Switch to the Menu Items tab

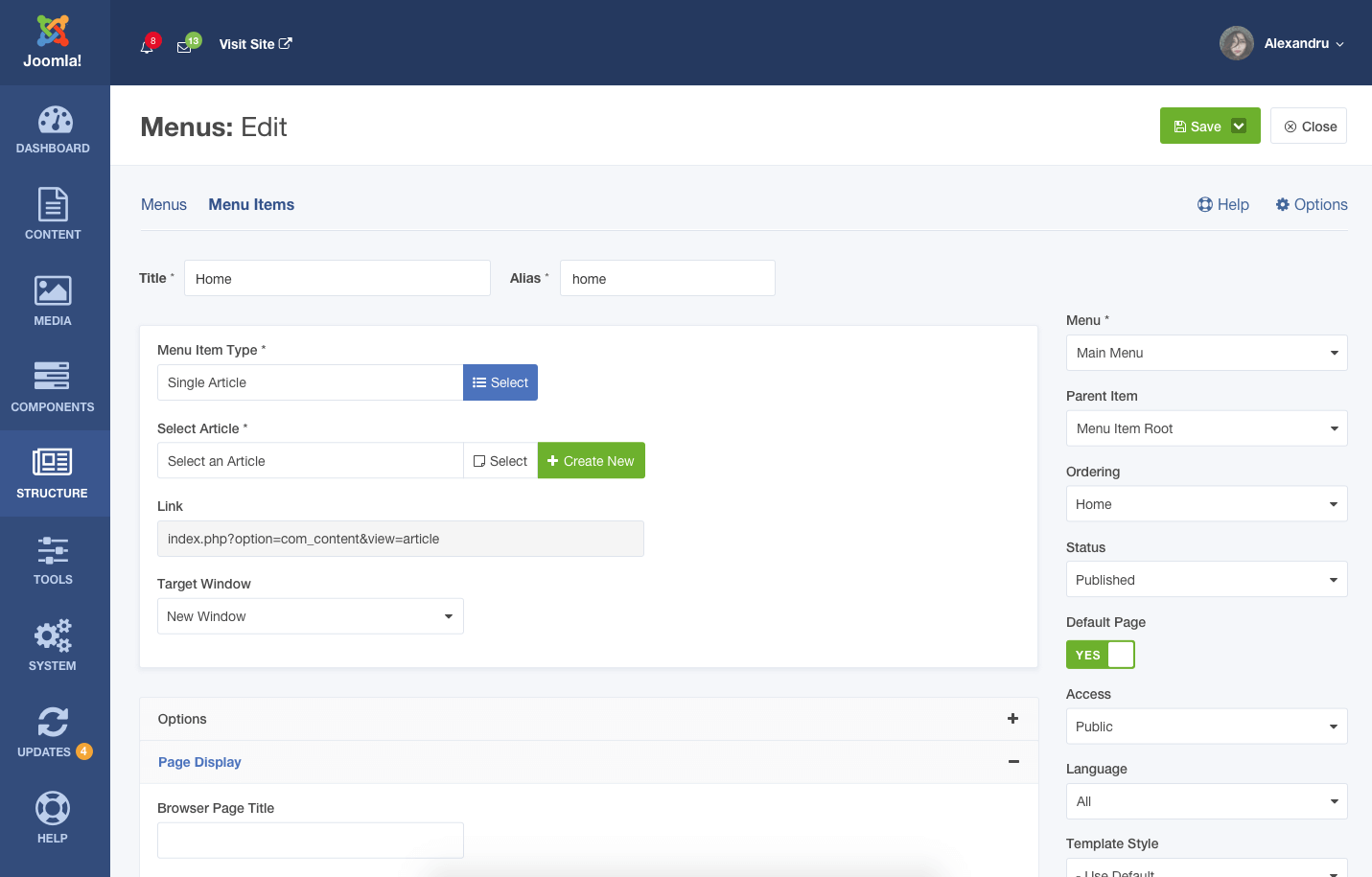click(251, 204)
